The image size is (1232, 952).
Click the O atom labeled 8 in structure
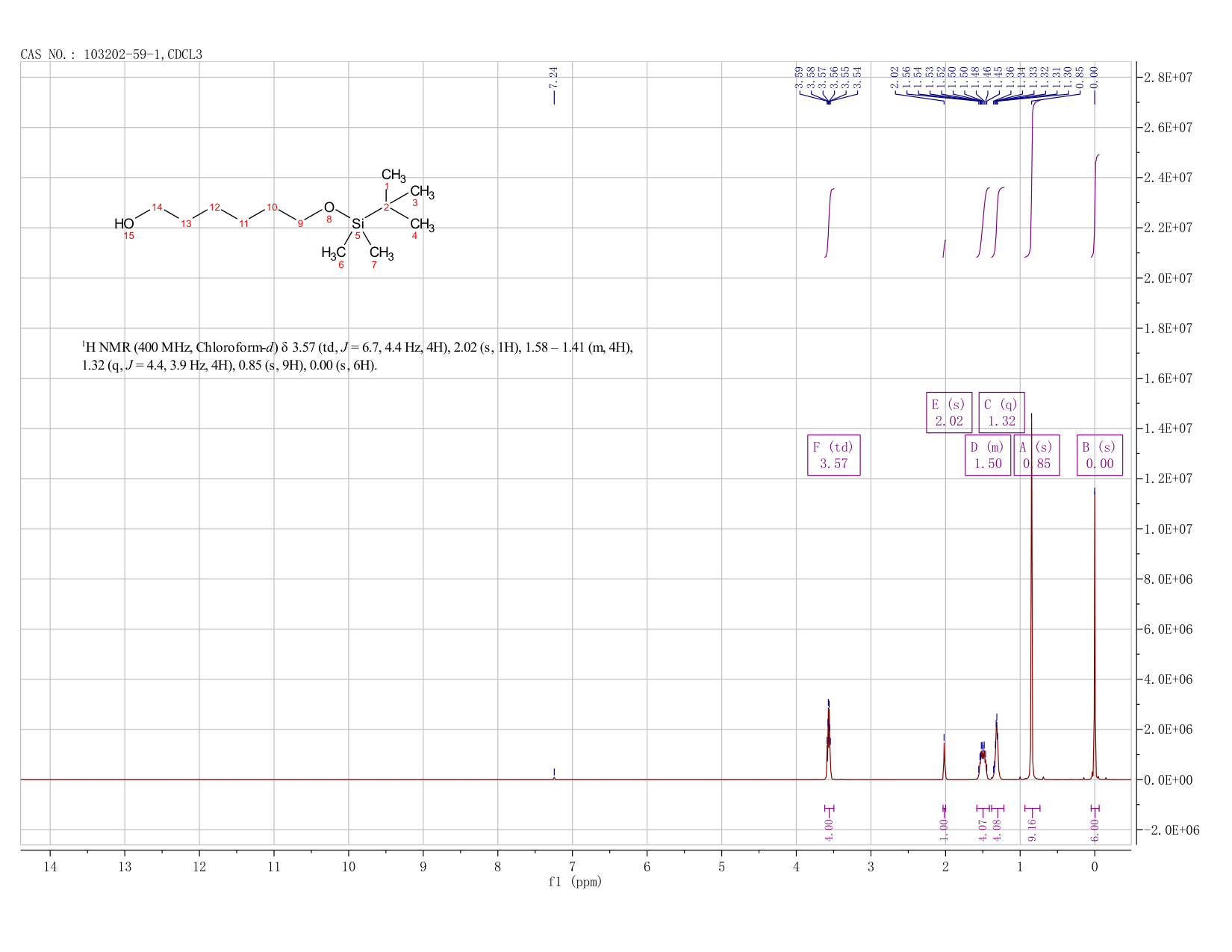(x=329, y=207)
